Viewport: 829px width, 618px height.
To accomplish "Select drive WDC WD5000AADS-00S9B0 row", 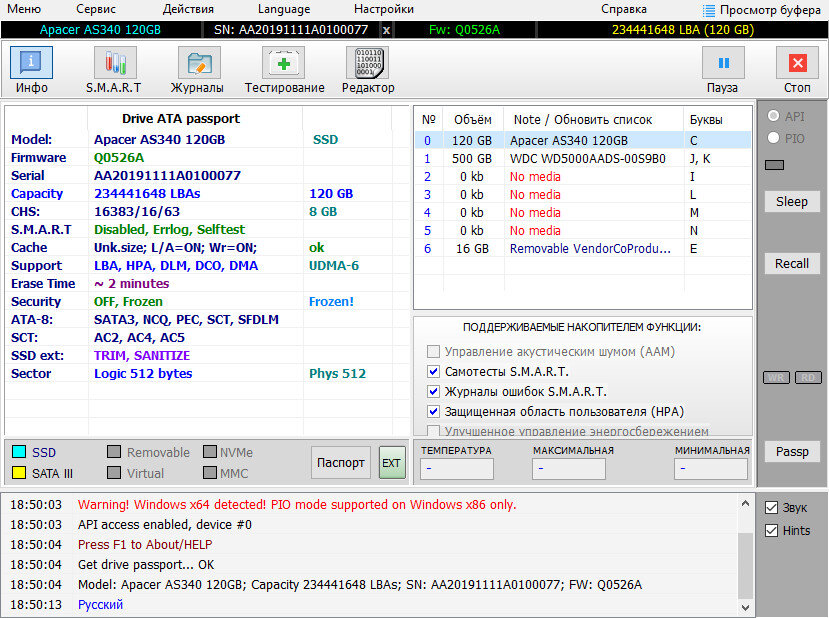I will tap(583, 159).
